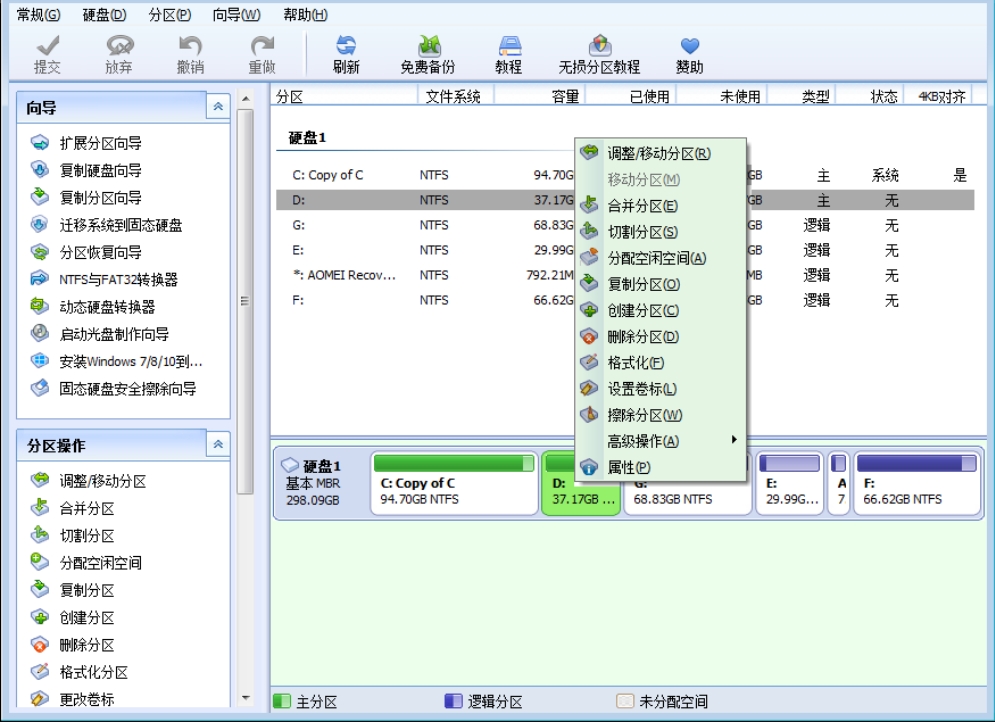Choose 更改卷标 in 分区操作 panel
995x722 pixels.
(x=72, y=699)
